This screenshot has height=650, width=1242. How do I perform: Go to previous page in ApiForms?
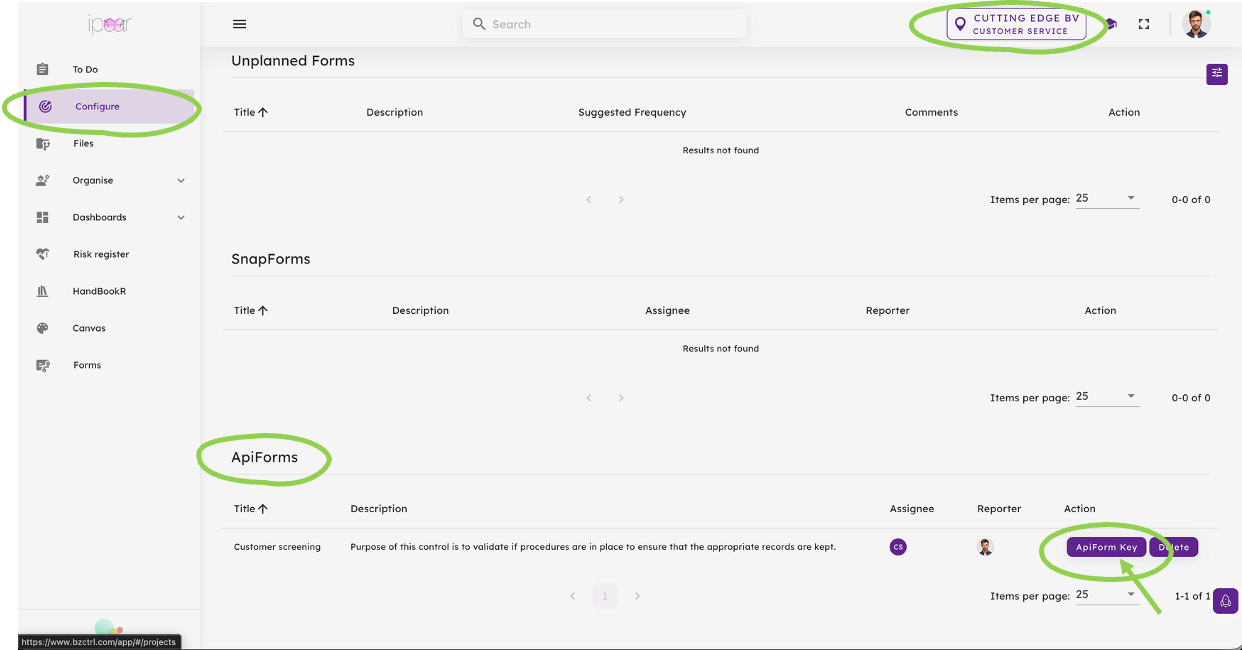573,596
